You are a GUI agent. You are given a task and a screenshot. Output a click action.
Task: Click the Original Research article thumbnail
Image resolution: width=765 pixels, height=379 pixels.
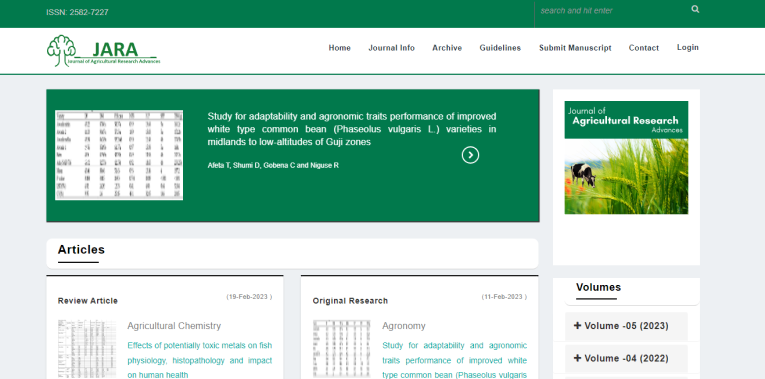[x=342, y=348]
